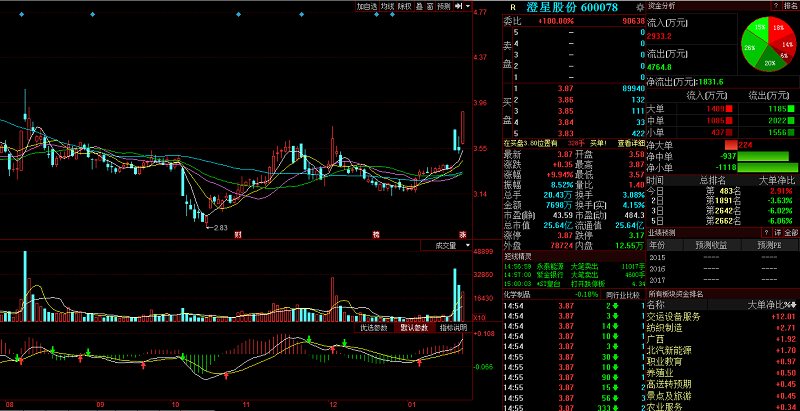Toggle 除权 adjustment mode
Viewport: 800px width, 411px height.
point(403,6)
